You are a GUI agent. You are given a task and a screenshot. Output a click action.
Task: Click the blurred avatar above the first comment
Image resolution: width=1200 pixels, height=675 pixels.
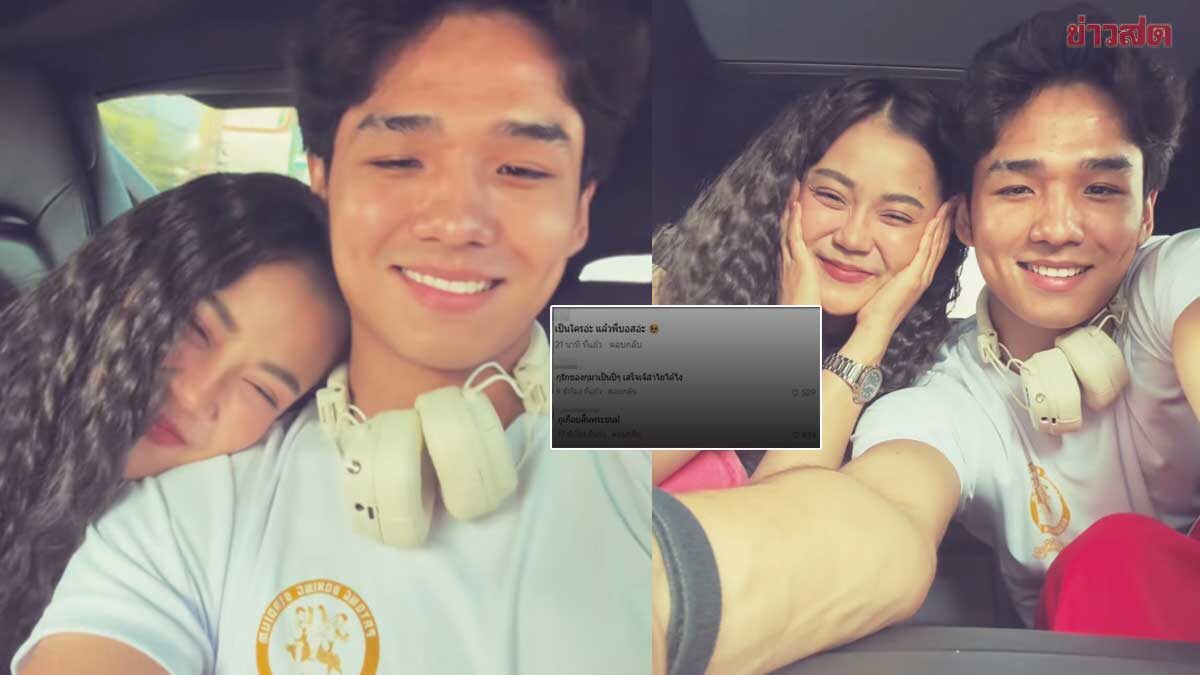click(562, 314)
